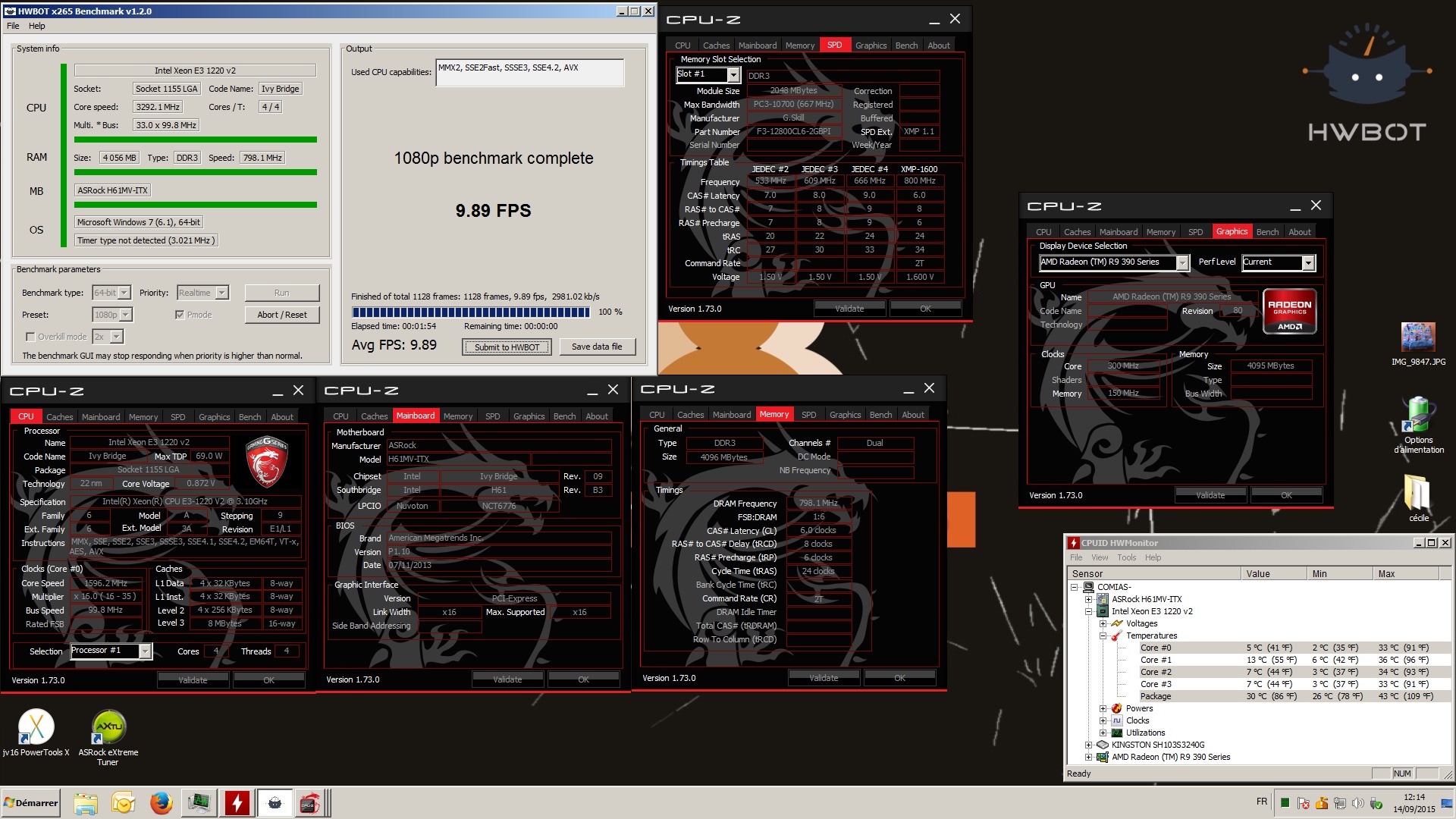1456x819 pixels.
Task: Click the Clocks waveform icon in HWMonitor
Action: 1116,720
